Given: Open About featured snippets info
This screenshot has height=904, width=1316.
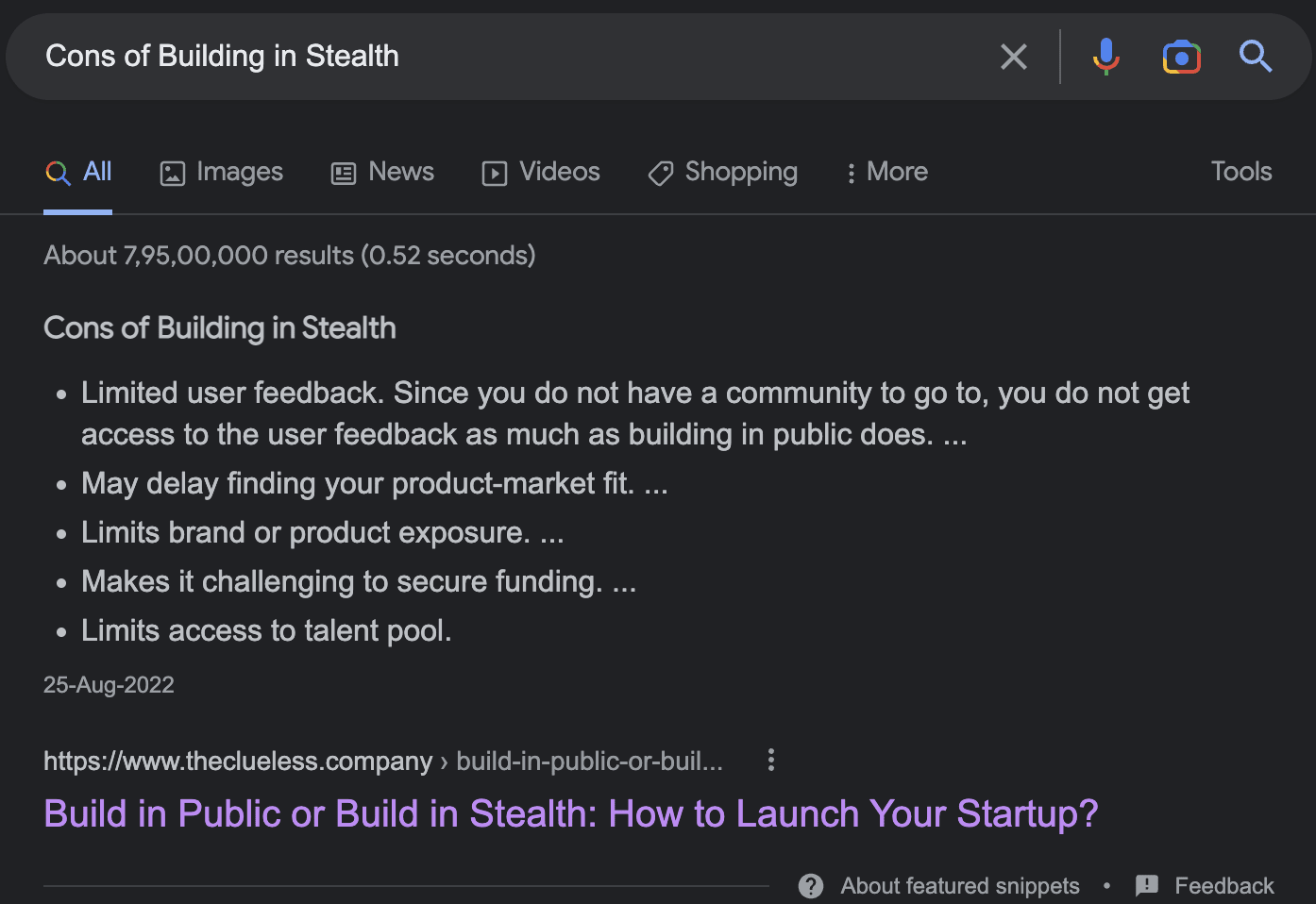Looking at the screenshot, I should (959, 886).
